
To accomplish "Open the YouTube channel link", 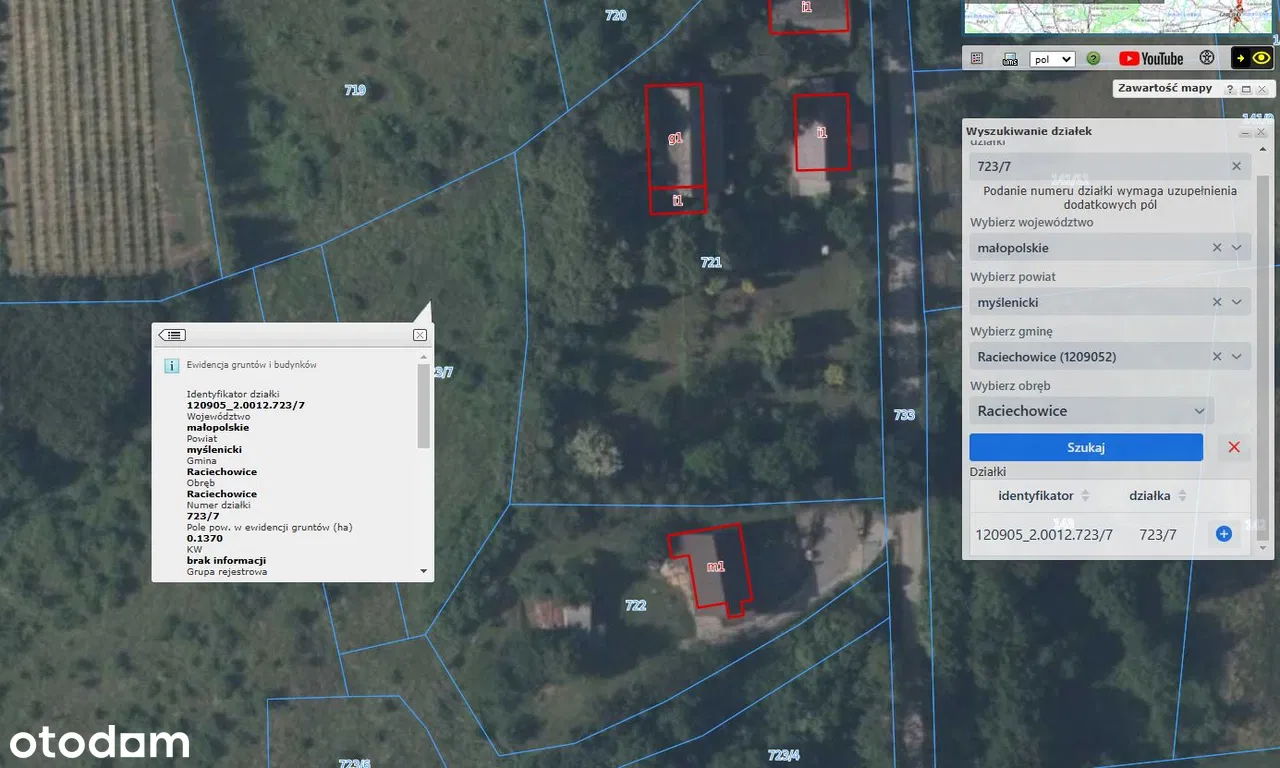I will tap(1150, 59).
